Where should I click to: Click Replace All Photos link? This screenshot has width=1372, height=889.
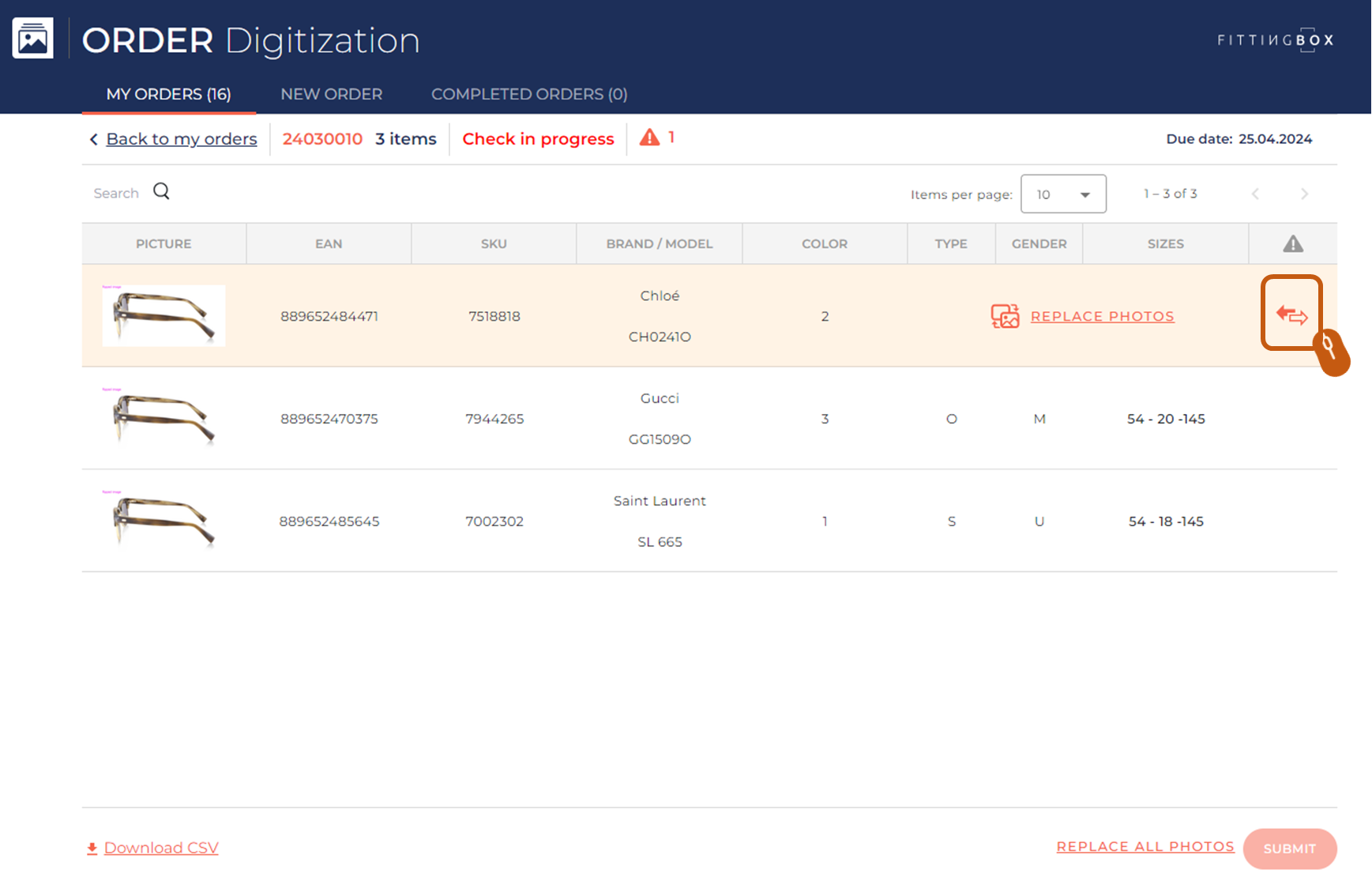(x=1145, y=846)
